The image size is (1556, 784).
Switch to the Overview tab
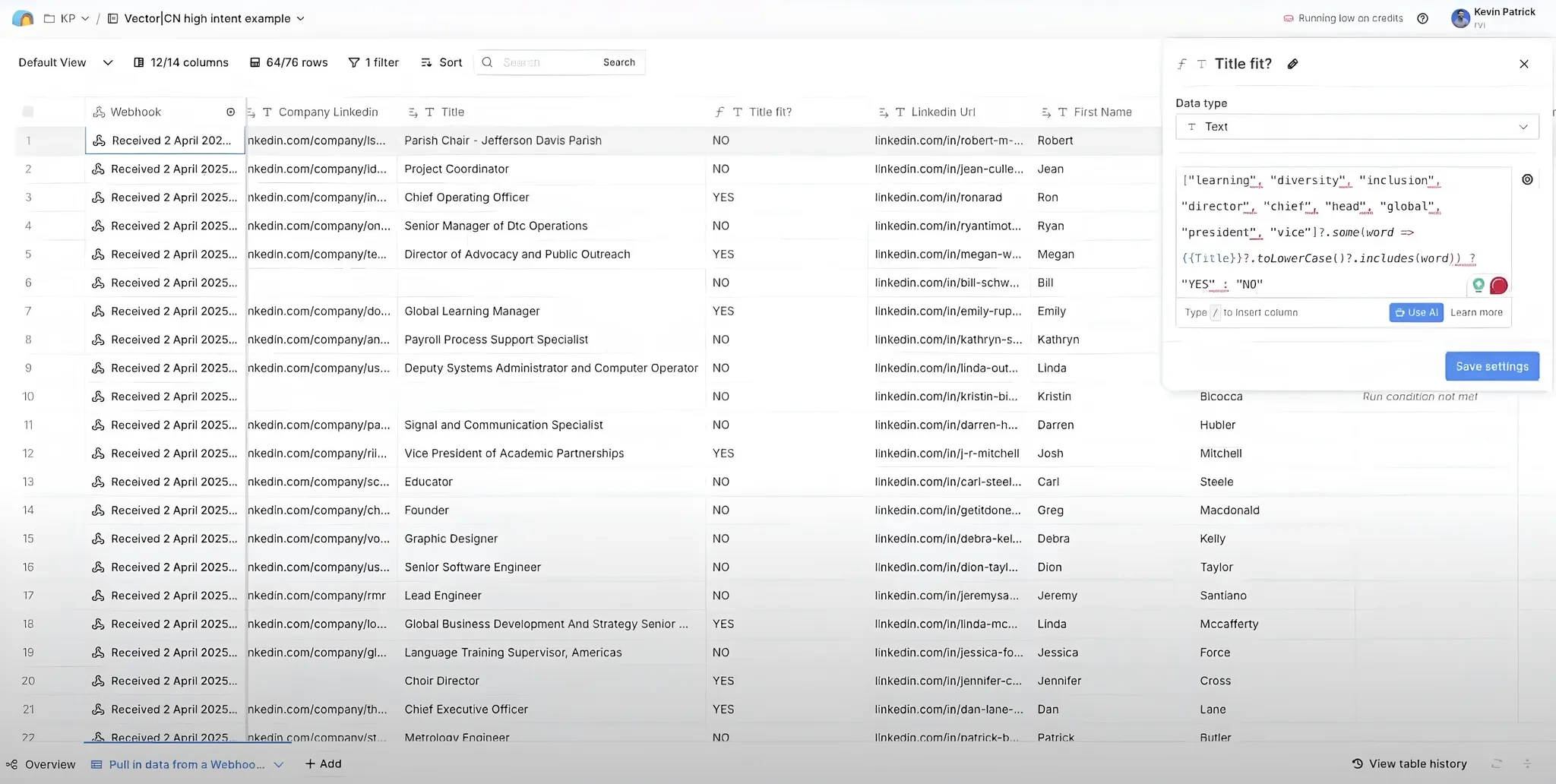click(41, 764)
